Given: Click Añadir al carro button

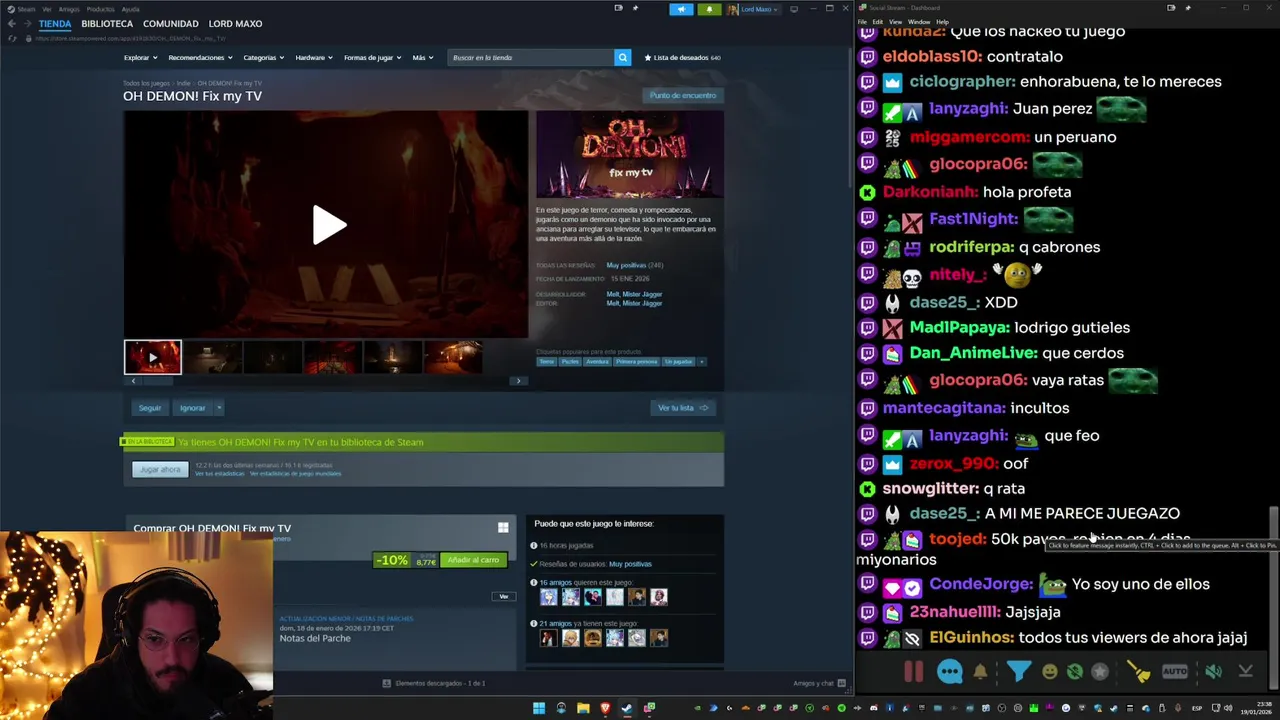Looking at the screenshot, I should (x=473, y=560).
